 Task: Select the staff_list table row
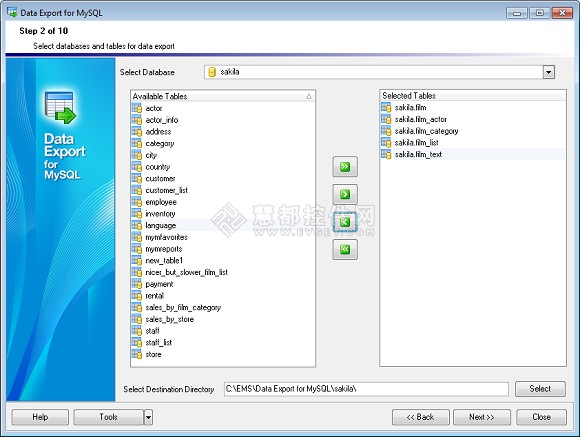223,343
